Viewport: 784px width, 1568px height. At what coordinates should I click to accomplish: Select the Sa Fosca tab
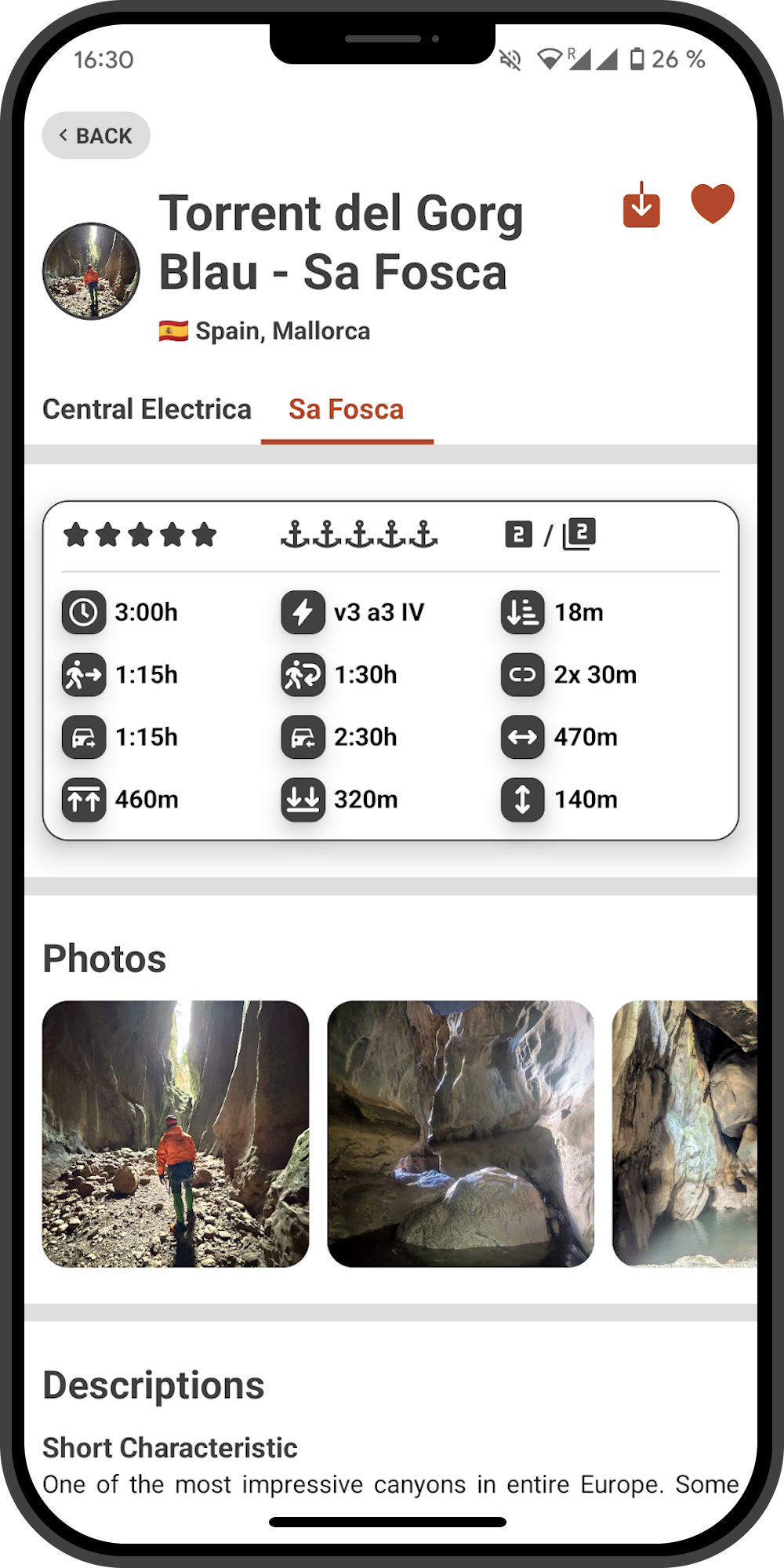tap(346, 409)
